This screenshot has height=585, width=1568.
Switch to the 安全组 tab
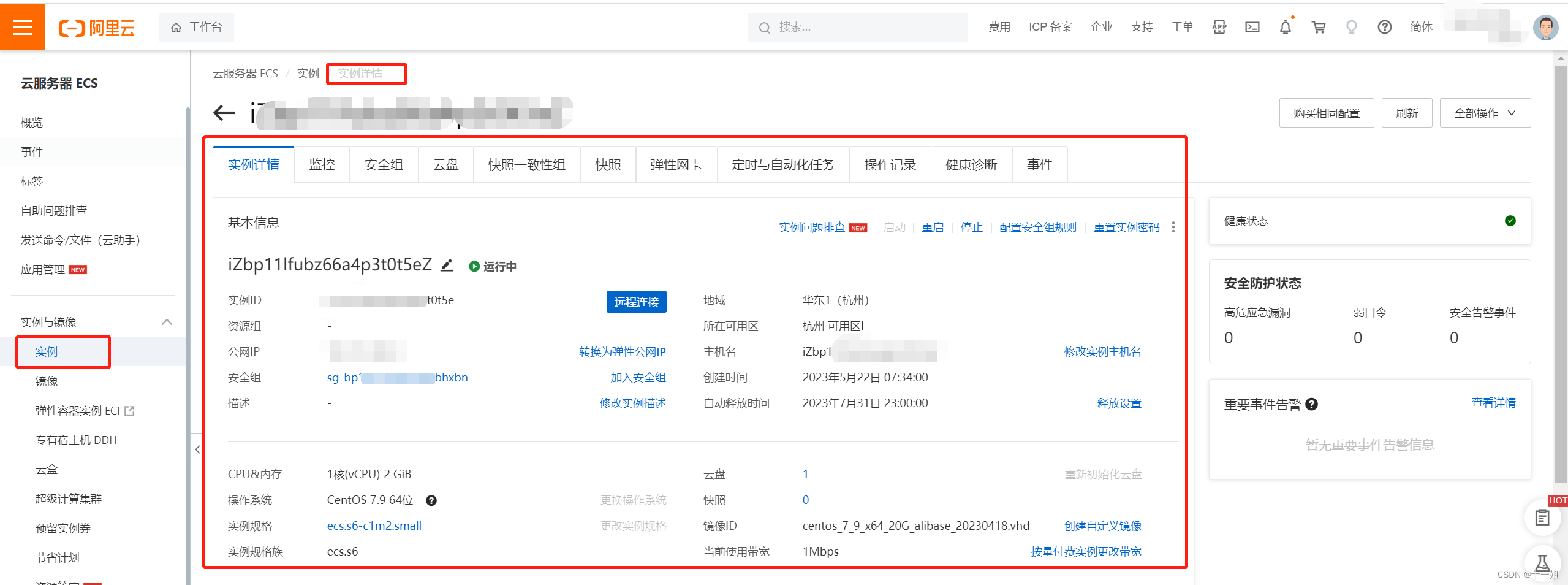pyautogui.click(x=384, y=164)
